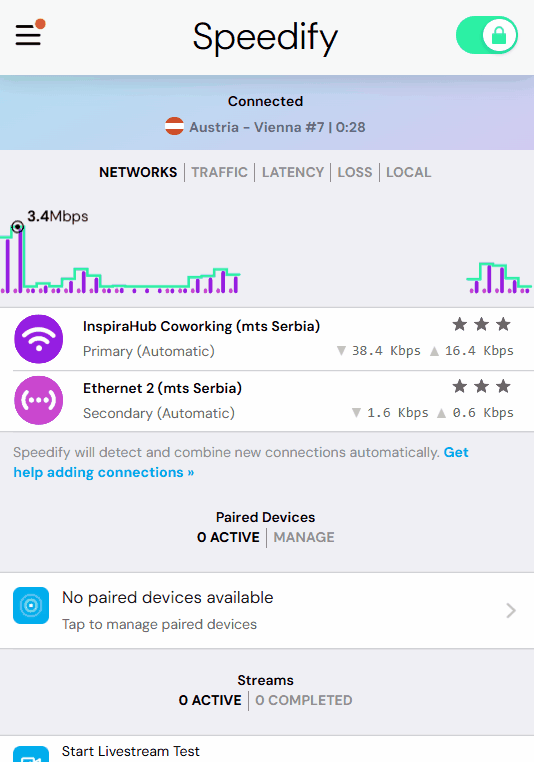Expand paired devices with the chevron arrow

pyautogui.click(x=511, y=610)
